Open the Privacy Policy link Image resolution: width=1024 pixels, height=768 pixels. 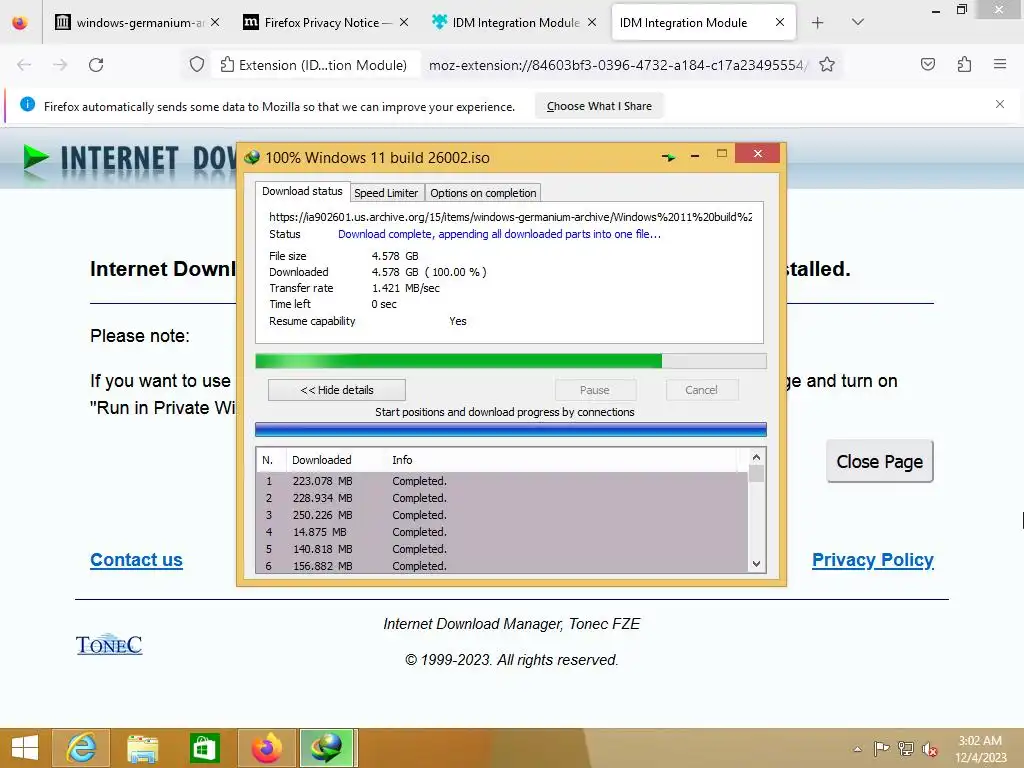tap(872, 560)
